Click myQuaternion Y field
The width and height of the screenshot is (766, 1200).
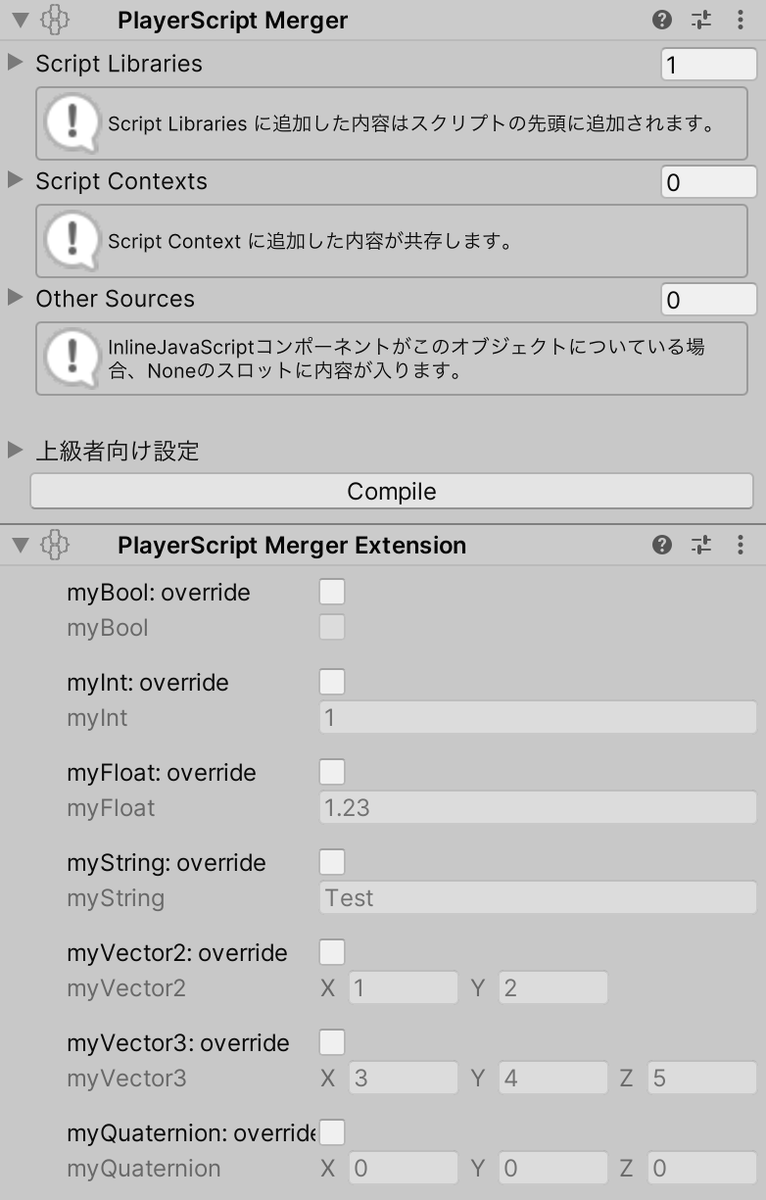click(553, 1168)
